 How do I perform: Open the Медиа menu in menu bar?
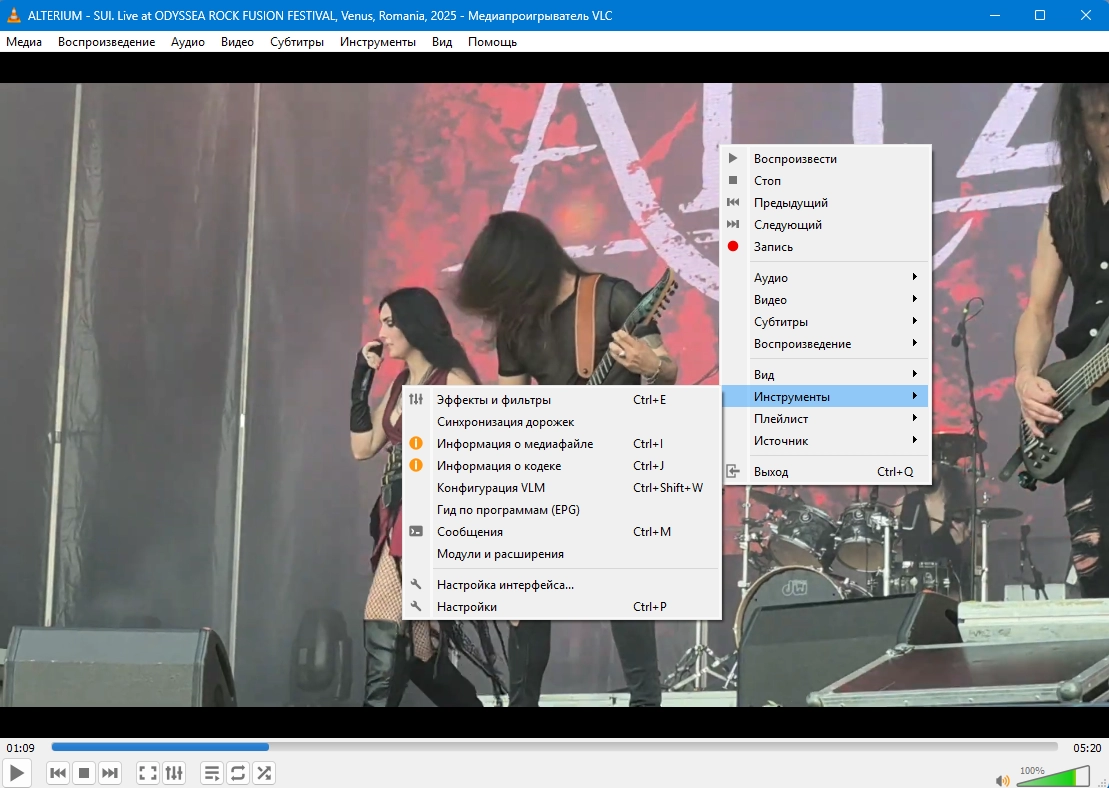pos(24,42)
